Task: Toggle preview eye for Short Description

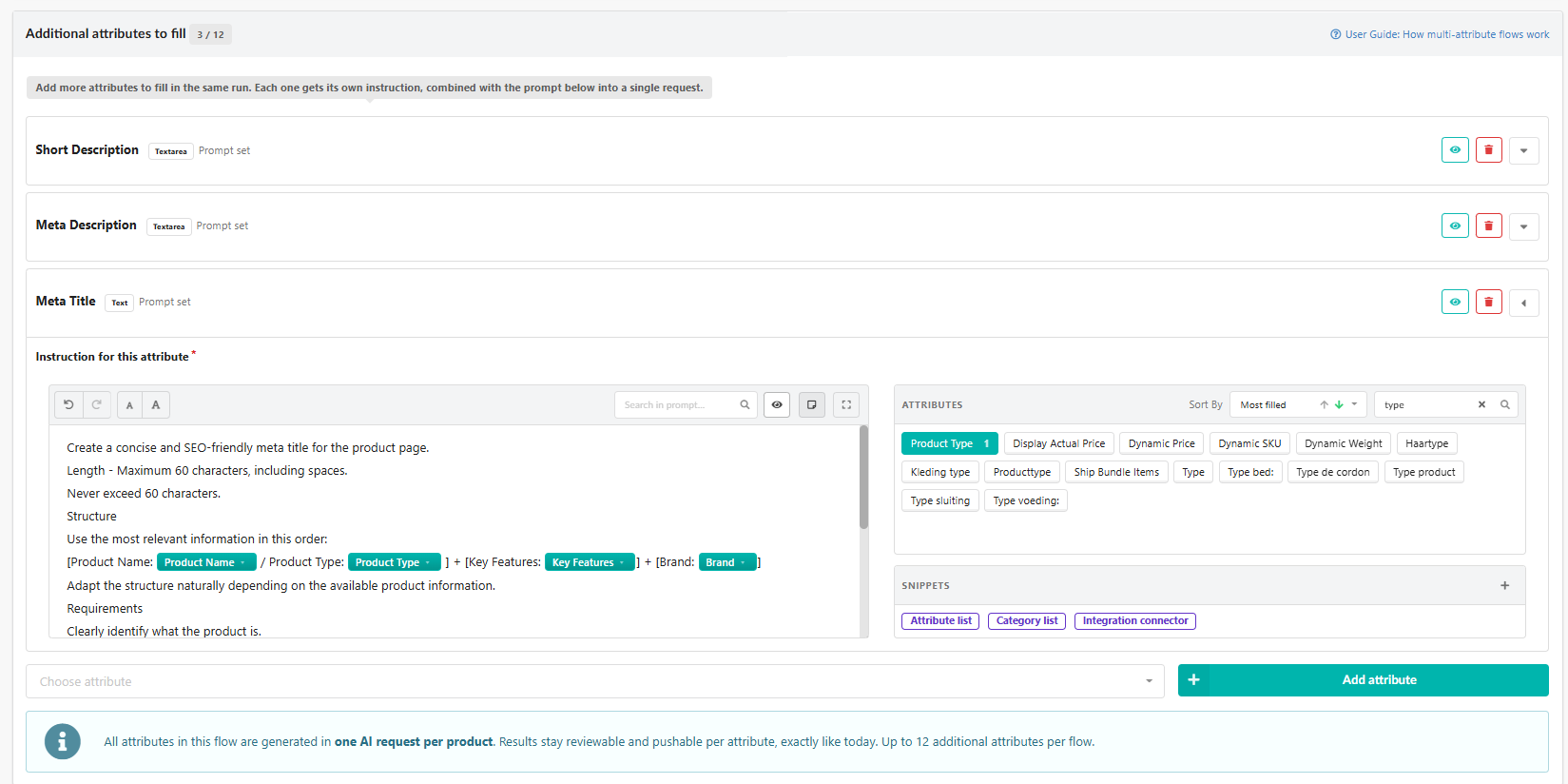Action: [1455, 150]
